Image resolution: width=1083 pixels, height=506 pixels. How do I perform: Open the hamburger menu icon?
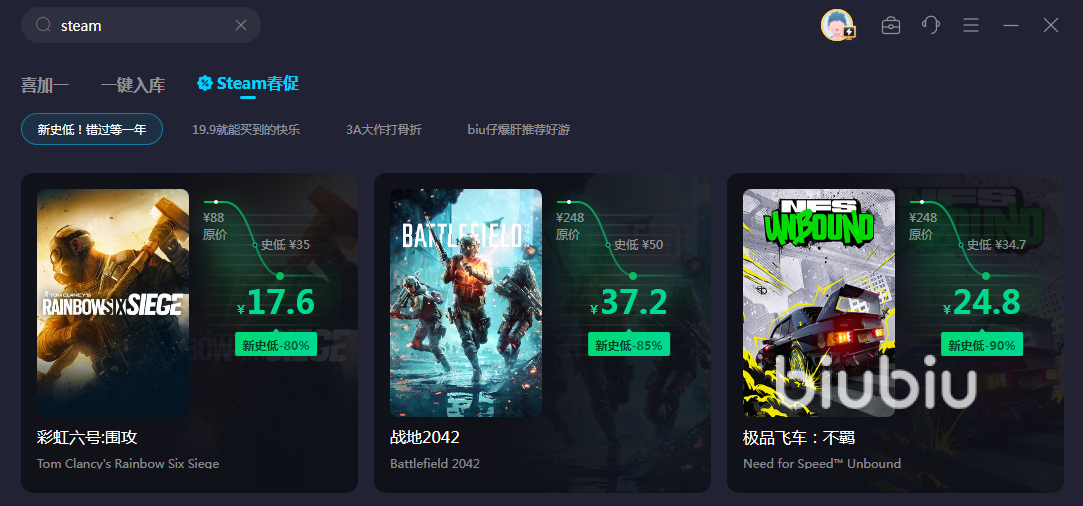[x=971, y=26]
